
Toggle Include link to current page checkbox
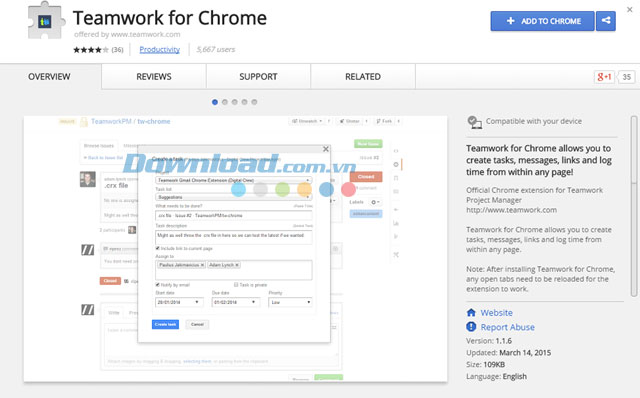point(158,248)
